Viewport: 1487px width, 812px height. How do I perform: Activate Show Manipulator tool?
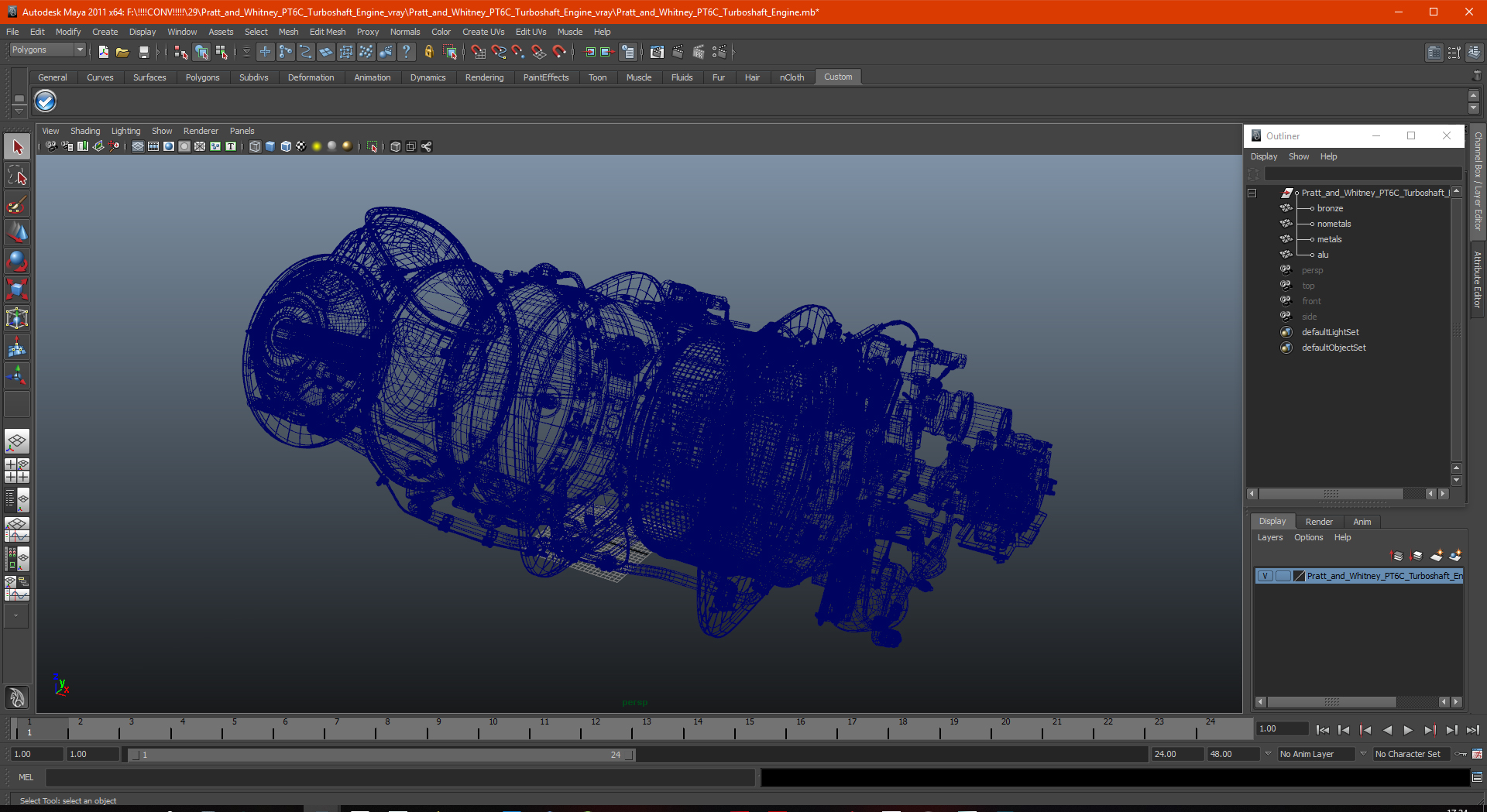tap(17, 376)
